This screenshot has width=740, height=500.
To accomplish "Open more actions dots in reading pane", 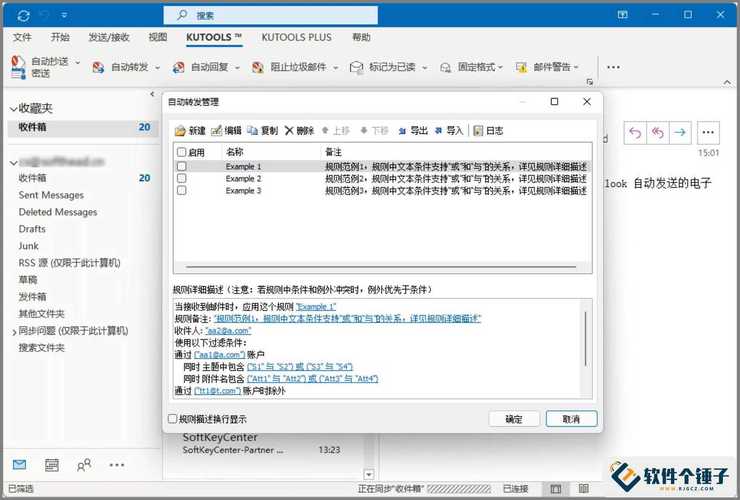I will click(708, 133).
